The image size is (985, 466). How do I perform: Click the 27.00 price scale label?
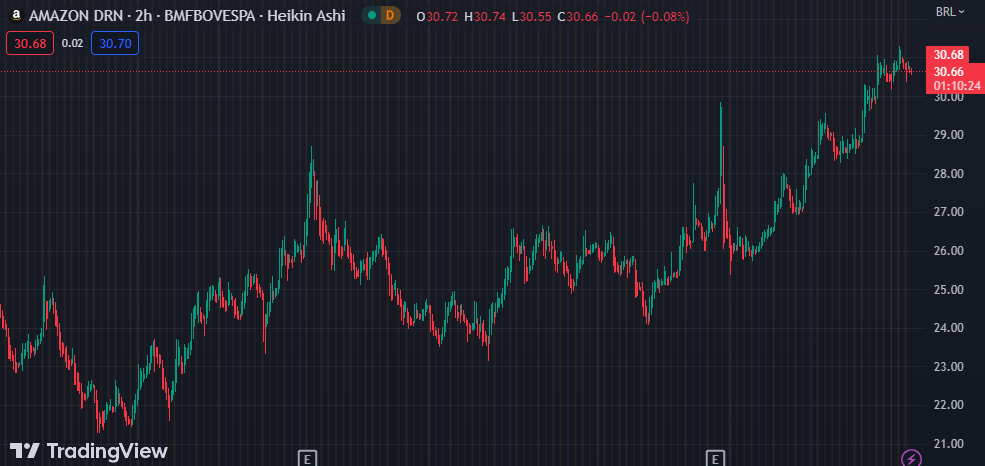949,212
